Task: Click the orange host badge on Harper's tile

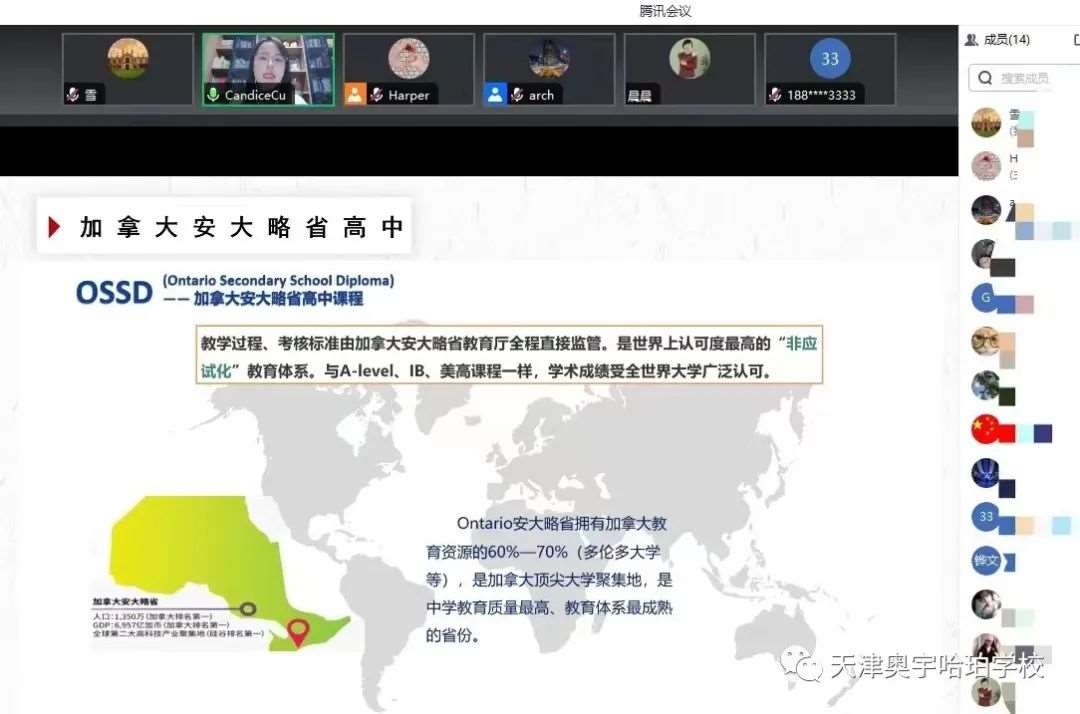Action: click(x=355, y=94)
